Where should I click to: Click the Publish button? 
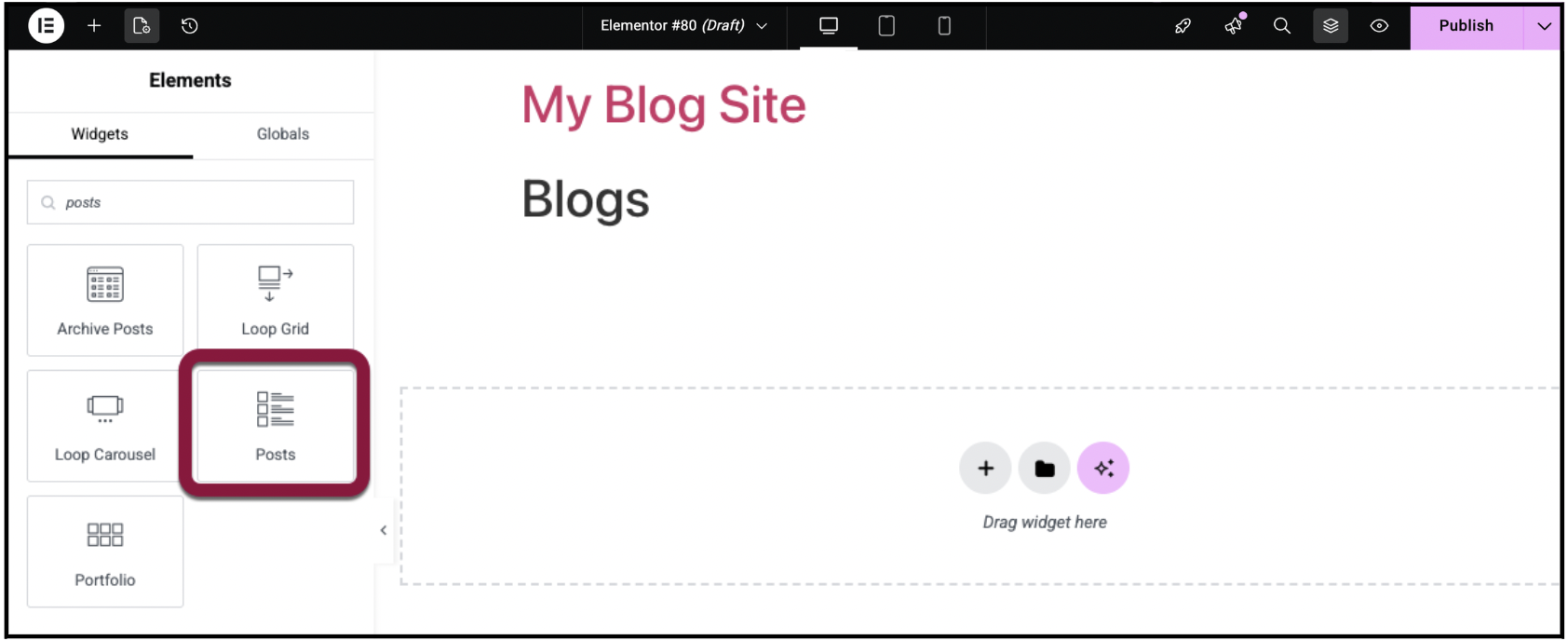1466,26
